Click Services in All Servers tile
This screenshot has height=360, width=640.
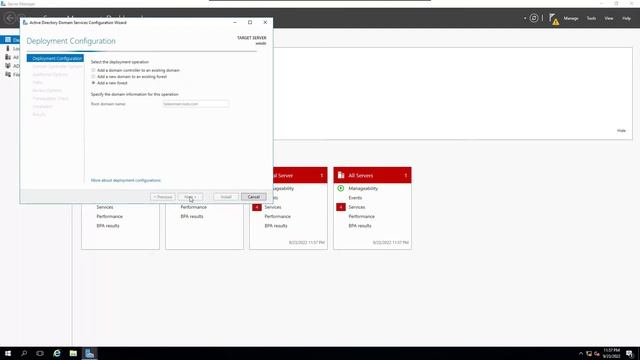point(357,207)
